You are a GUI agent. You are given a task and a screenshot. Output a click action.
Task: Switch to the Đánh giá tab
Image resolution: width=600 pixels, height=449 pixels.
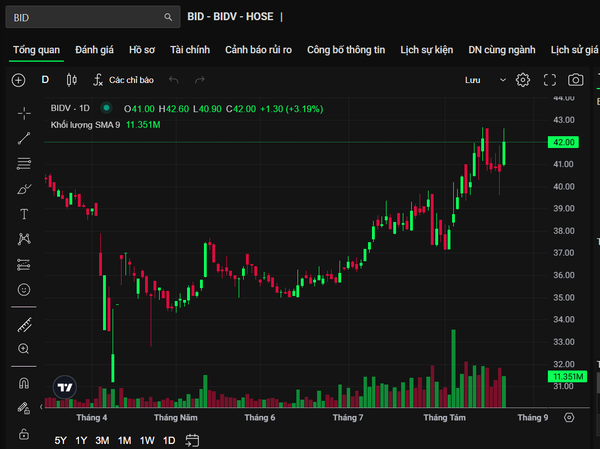click(x=94, y=50)
